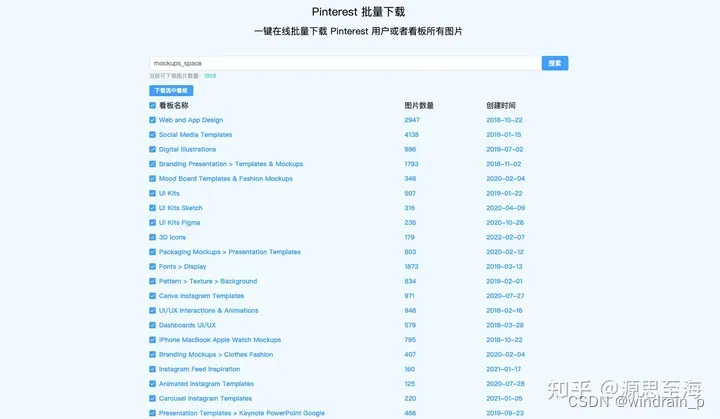
Task: Click the blue search button
Action: coord(555,63)
